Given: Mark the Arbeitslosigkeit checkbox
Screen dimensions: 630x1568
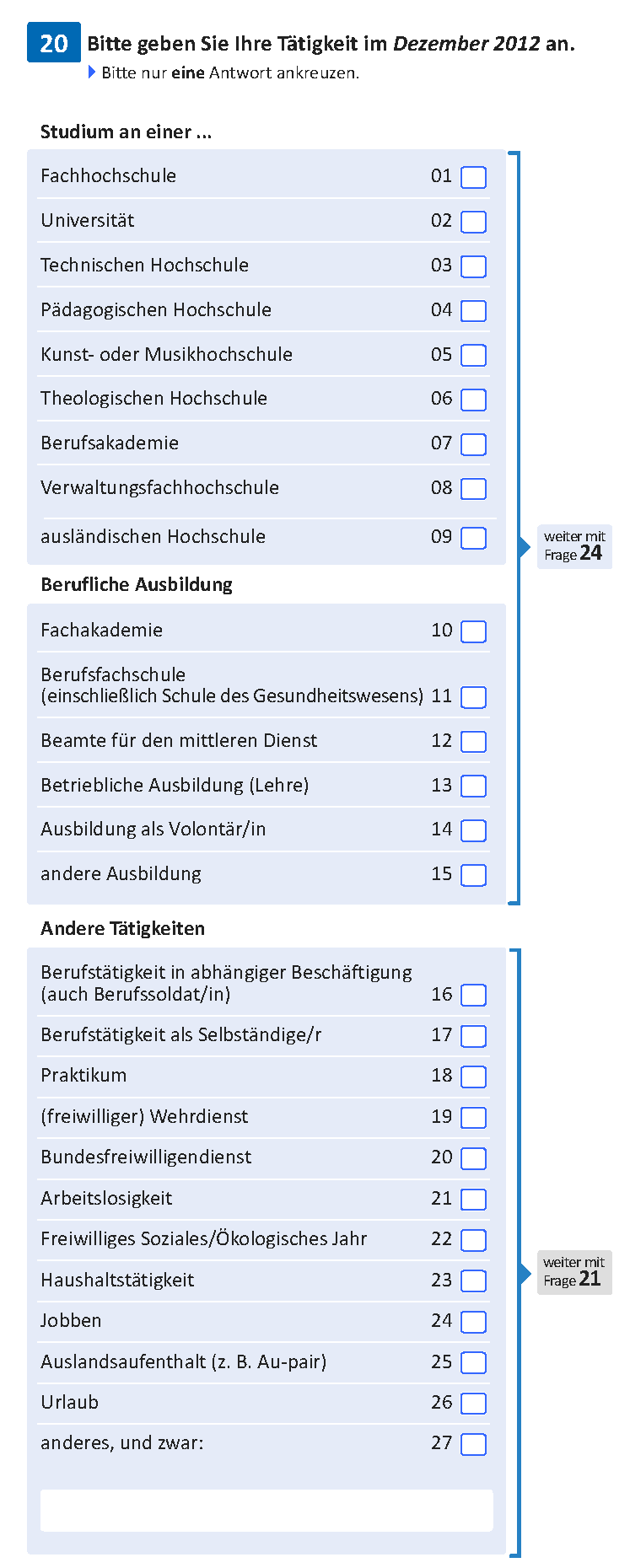Looking at the screenshot, I should 474,1200.
